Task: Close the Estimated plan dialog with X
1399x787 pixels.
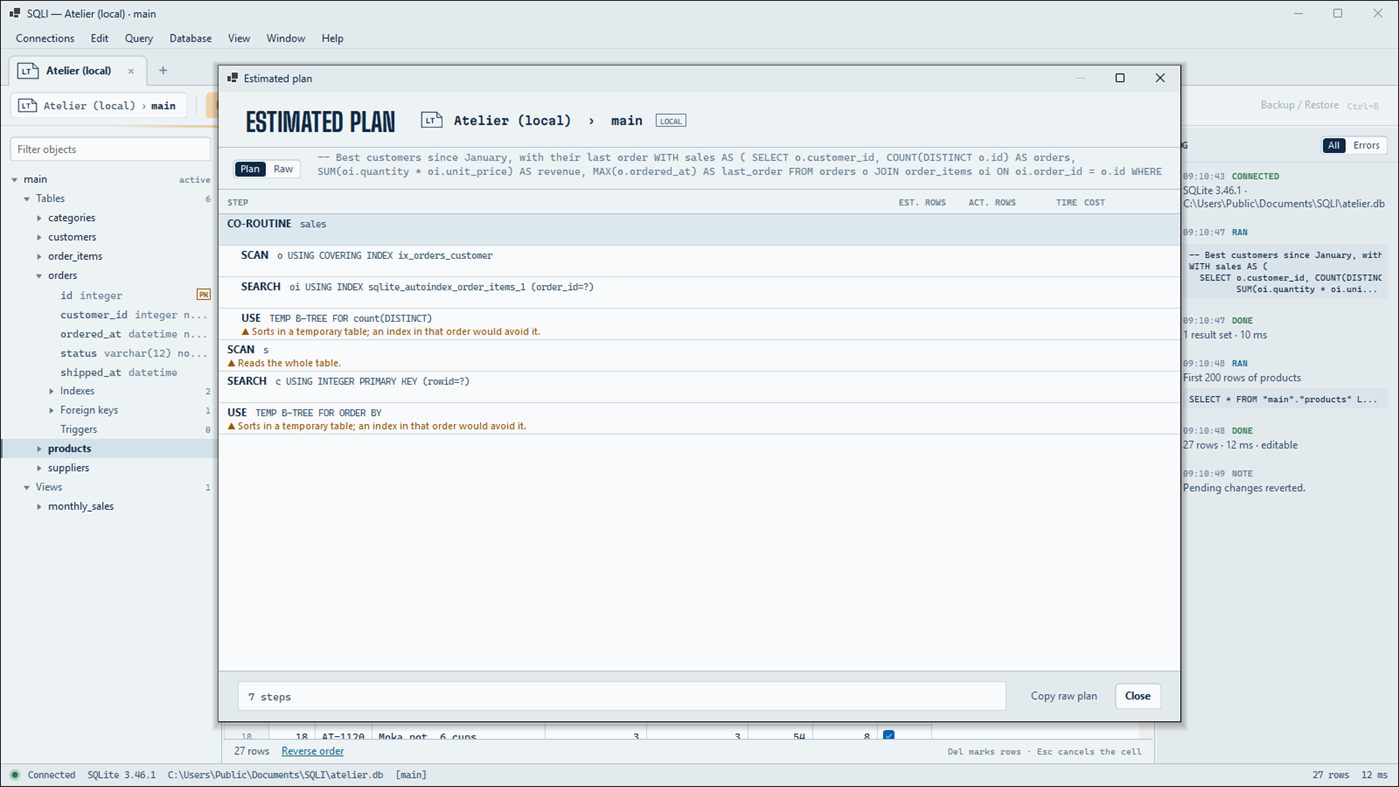Action: pos(1160,78)
